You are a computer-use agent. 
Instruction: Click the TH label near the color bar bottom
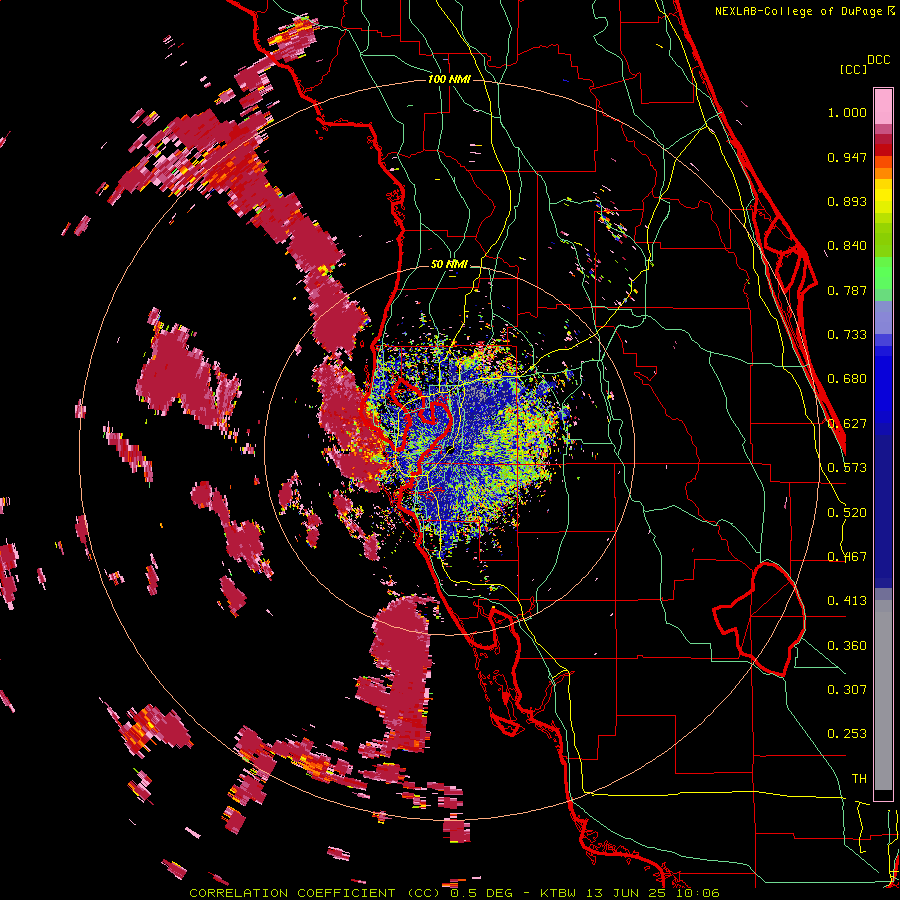click(859, 779)
